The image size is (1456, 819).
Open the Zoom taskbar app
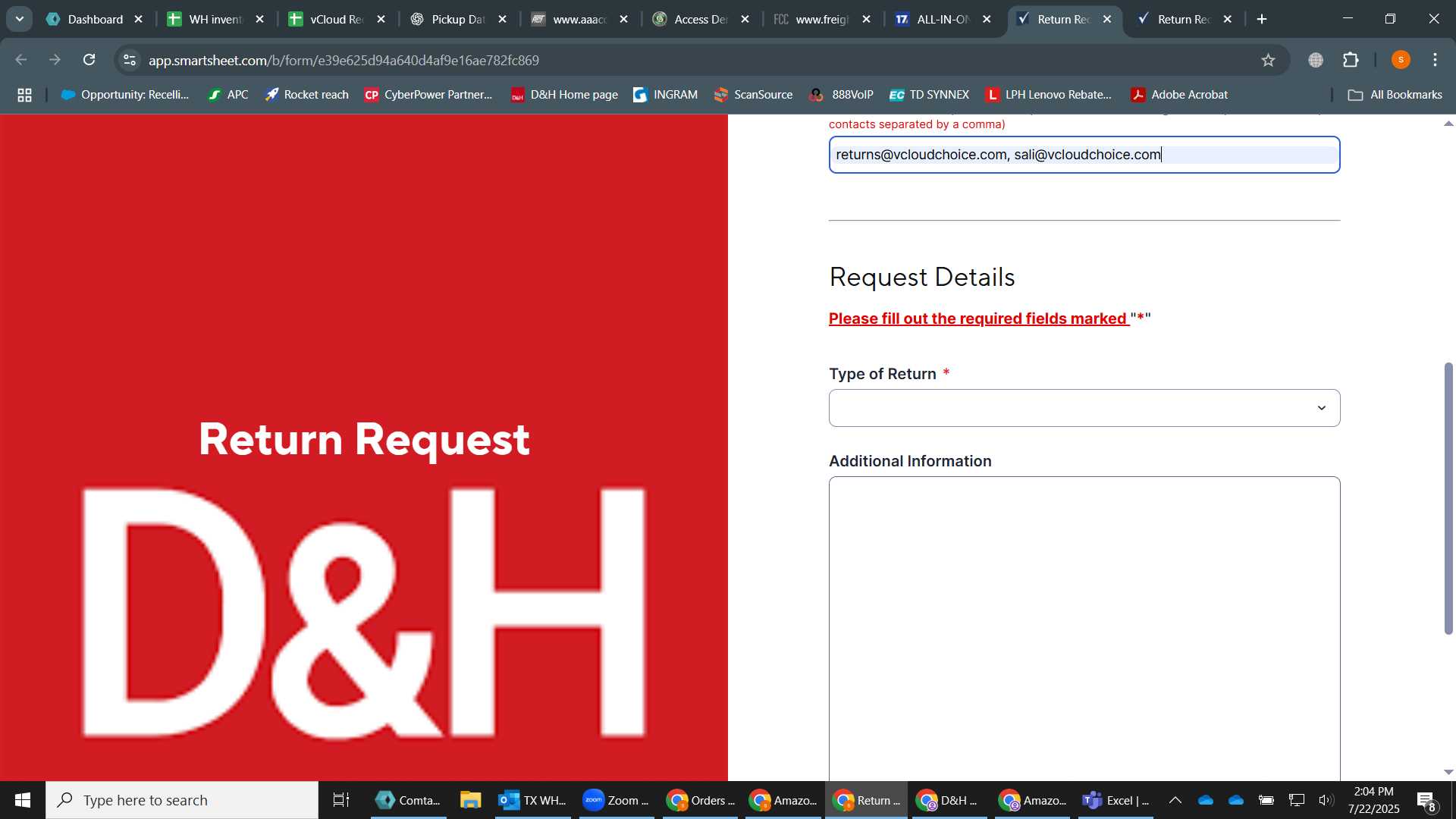click(617, 800)
